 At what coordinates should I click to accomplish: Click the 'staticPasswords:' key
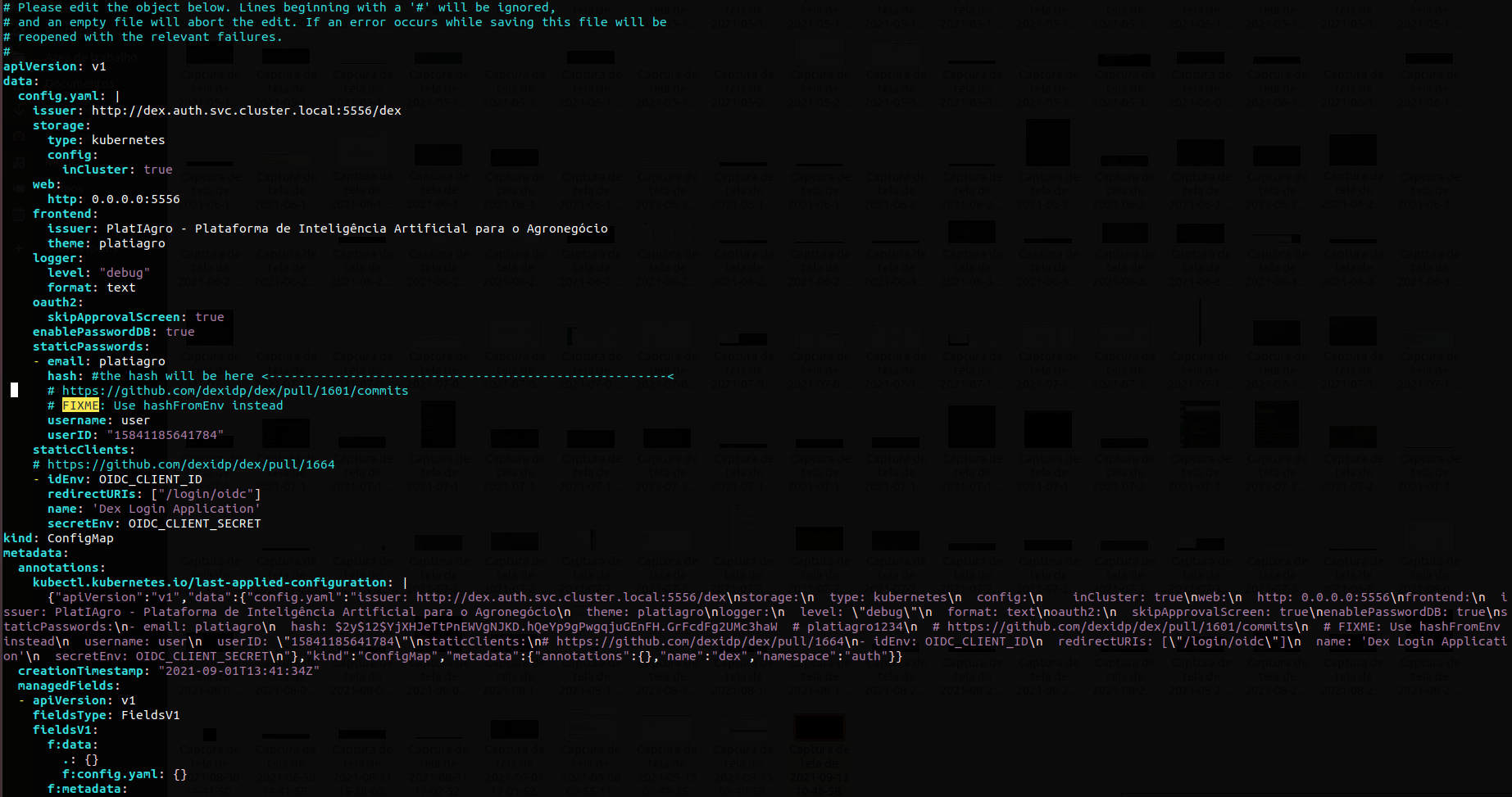92,346
